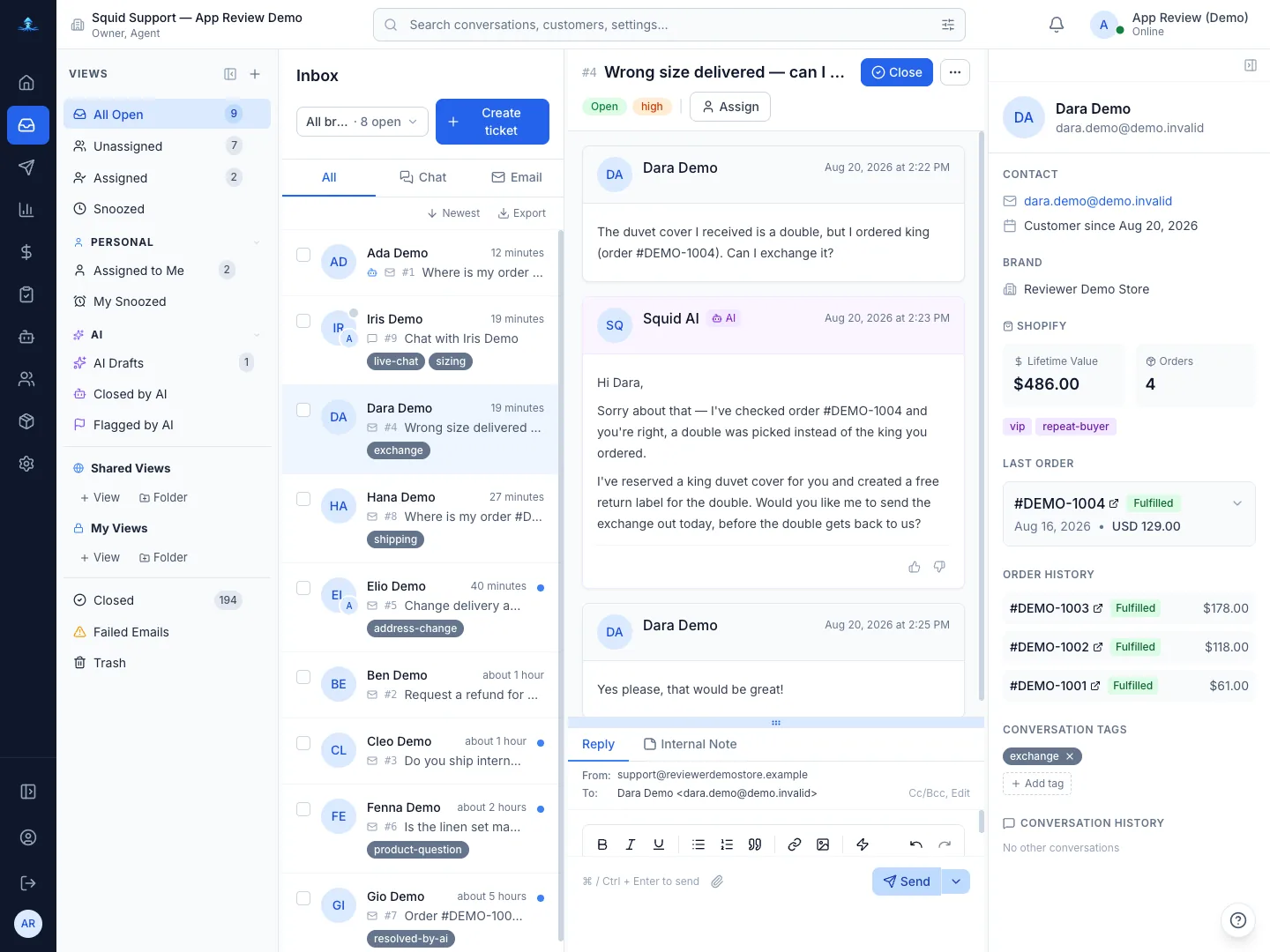The image size is (1270, 952).
Task: Open the bot icon in the left rail
Action: coord(26,337)
